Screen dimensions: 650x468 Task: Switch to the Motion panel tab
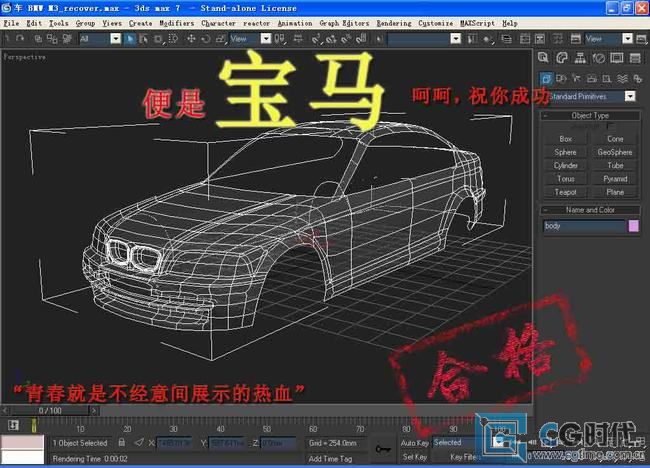pos(599,58)
